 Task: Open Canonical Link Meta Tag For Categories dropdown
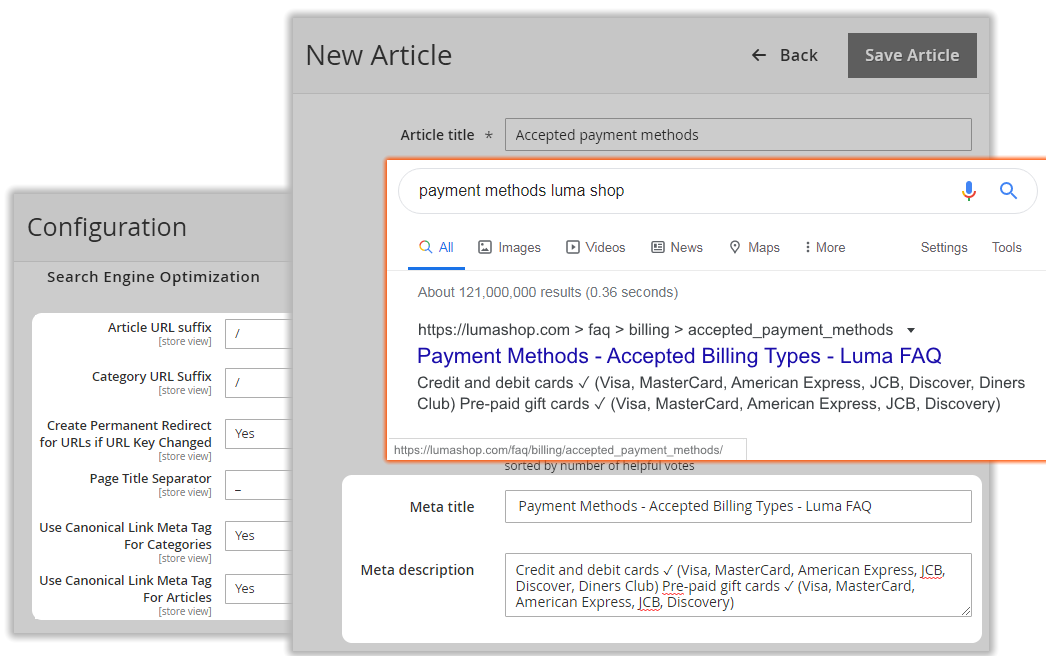[x=259, y=536]
